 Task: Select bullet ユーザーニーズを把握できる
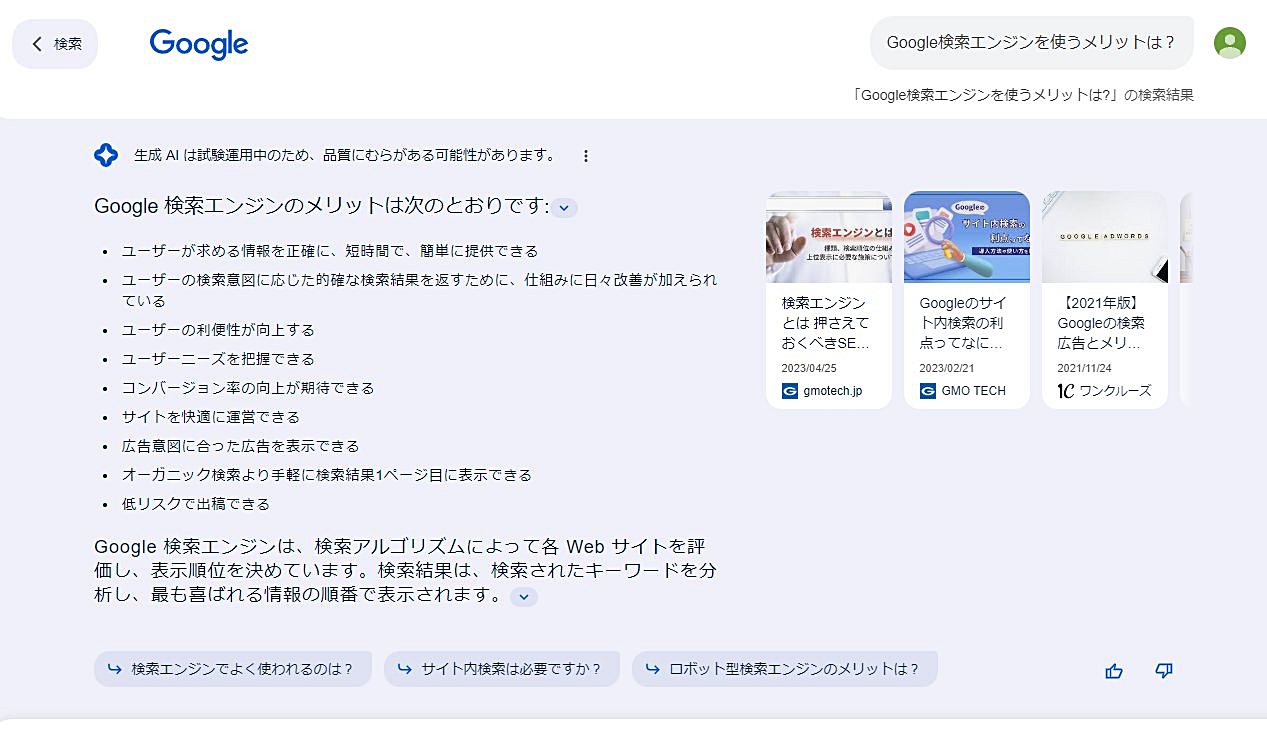pos(218,359)
